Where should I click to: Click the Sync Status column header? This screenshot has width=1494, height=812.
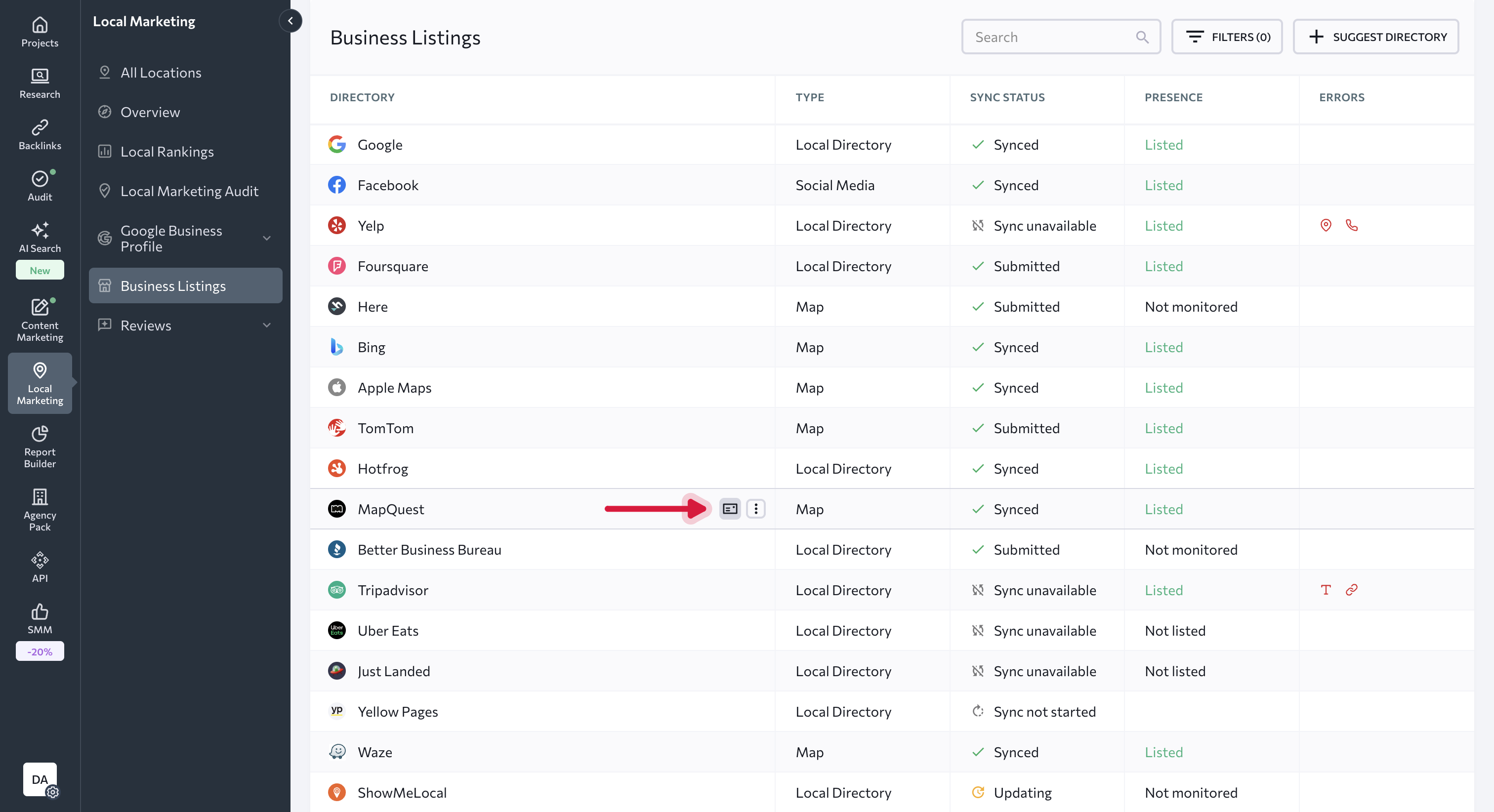pyautogui.click(x=1007, y=97)
